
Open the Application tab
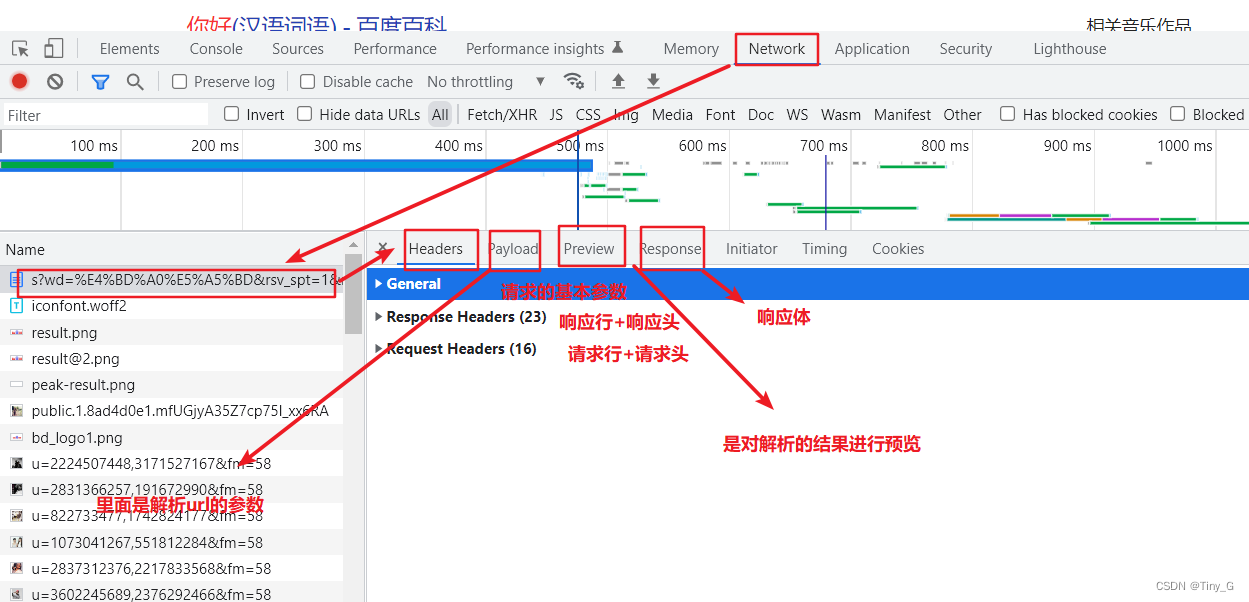(872, 49)
